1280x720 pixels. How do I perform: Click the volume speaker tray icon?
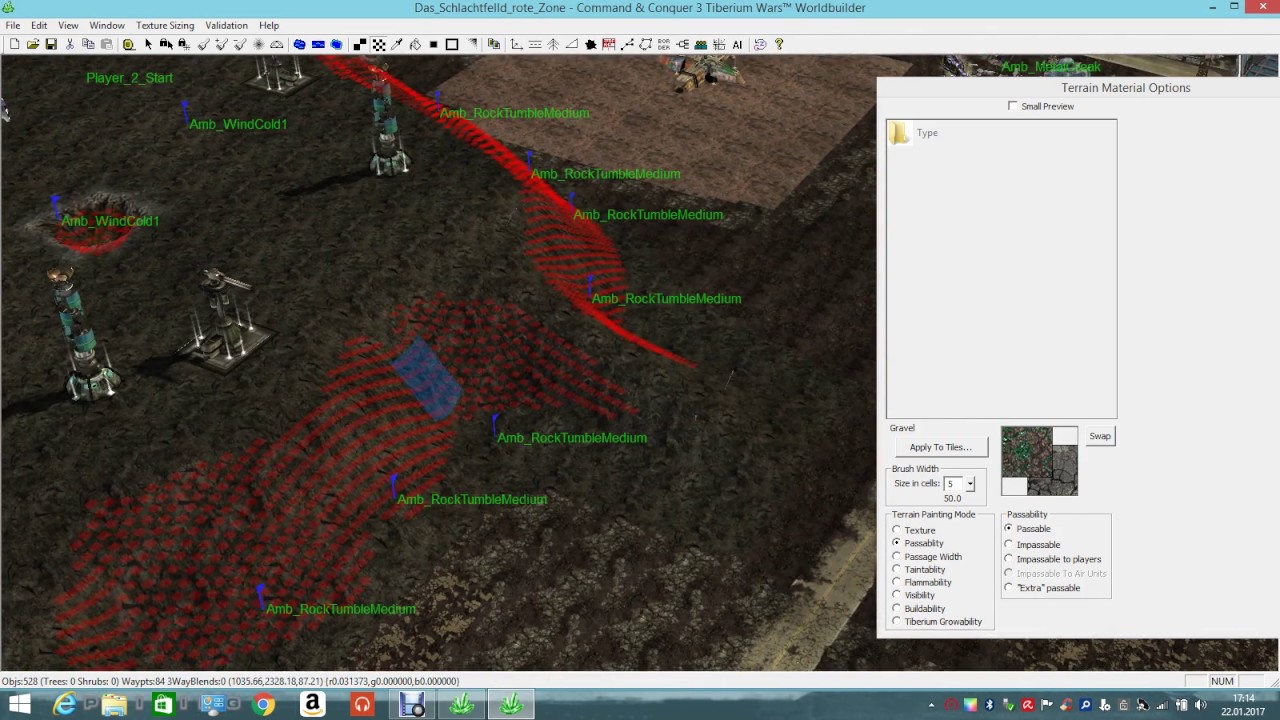pyautogui.click(x=1200, y=705)
